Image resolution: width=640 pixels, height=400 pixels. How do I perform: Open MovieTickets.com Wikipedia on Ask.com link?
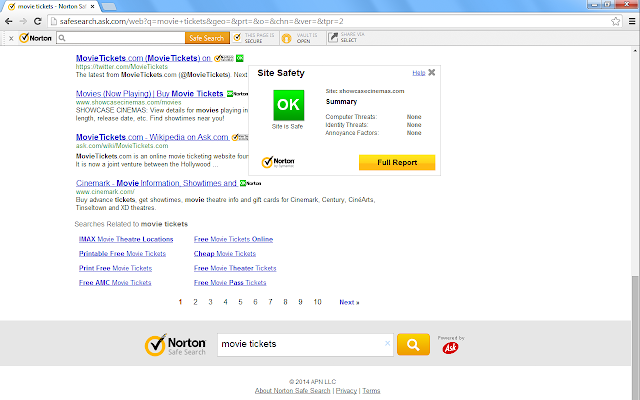[152, 137]
